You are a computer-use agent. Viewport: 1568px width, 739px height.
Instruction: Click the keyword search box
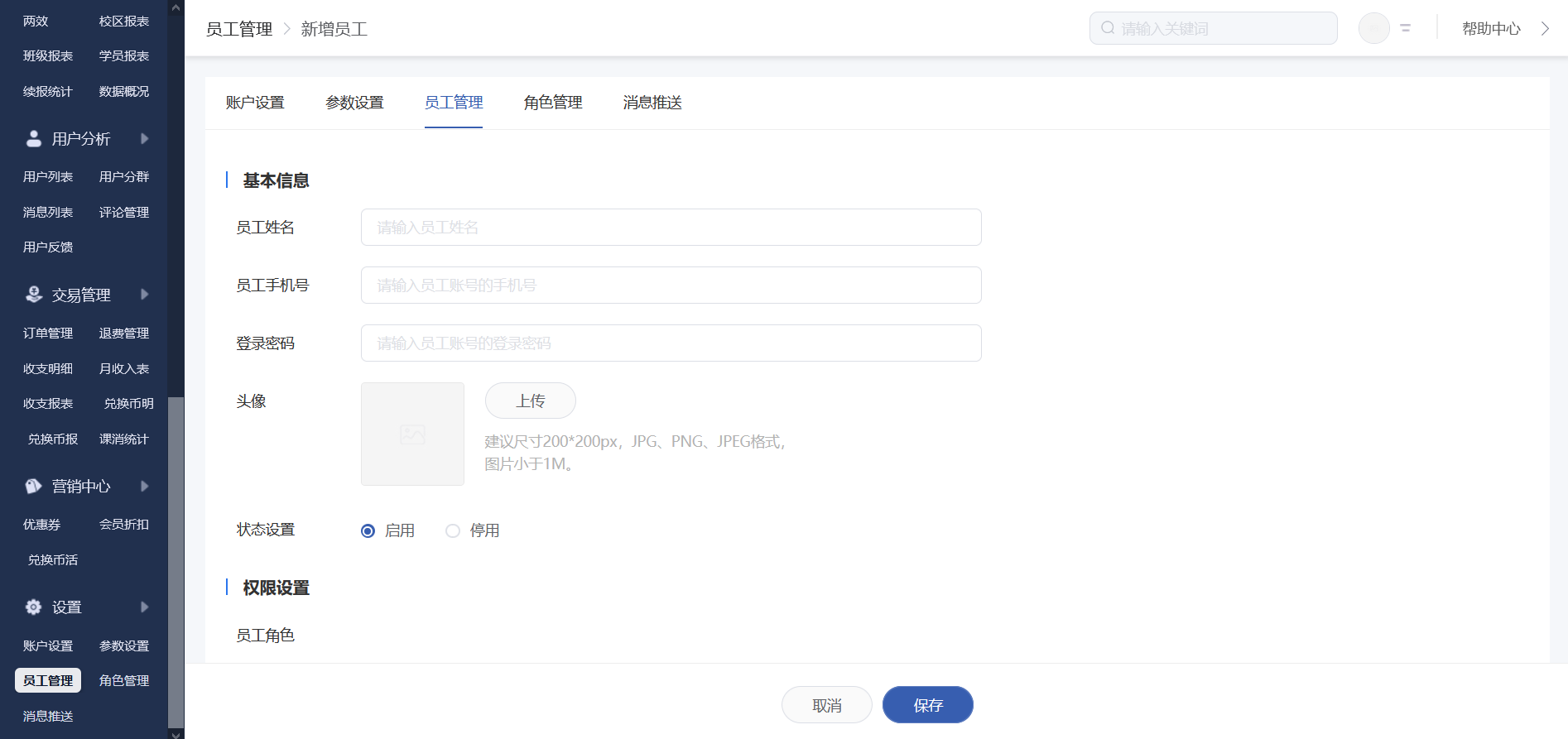(x=1214, y=28)
